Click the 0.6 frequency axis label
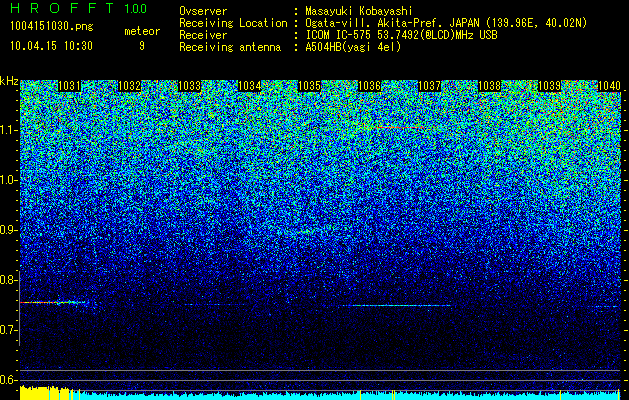This screenshot has height=400, width=629. point(9,380)
